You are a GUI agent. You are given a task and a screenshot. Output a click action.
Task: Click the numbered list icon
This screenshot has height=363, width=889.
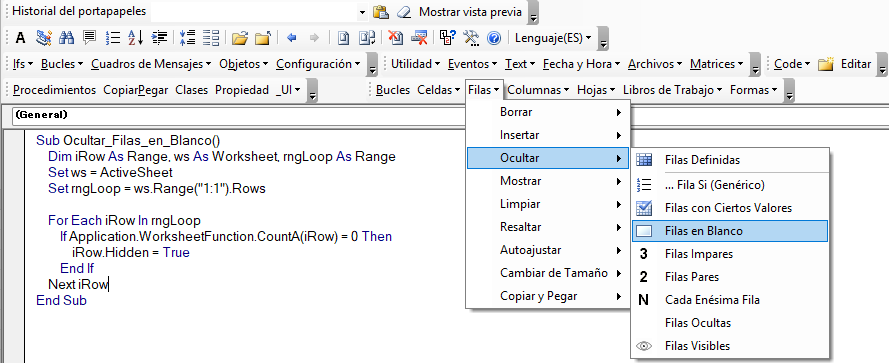click(x=113, y=38)
